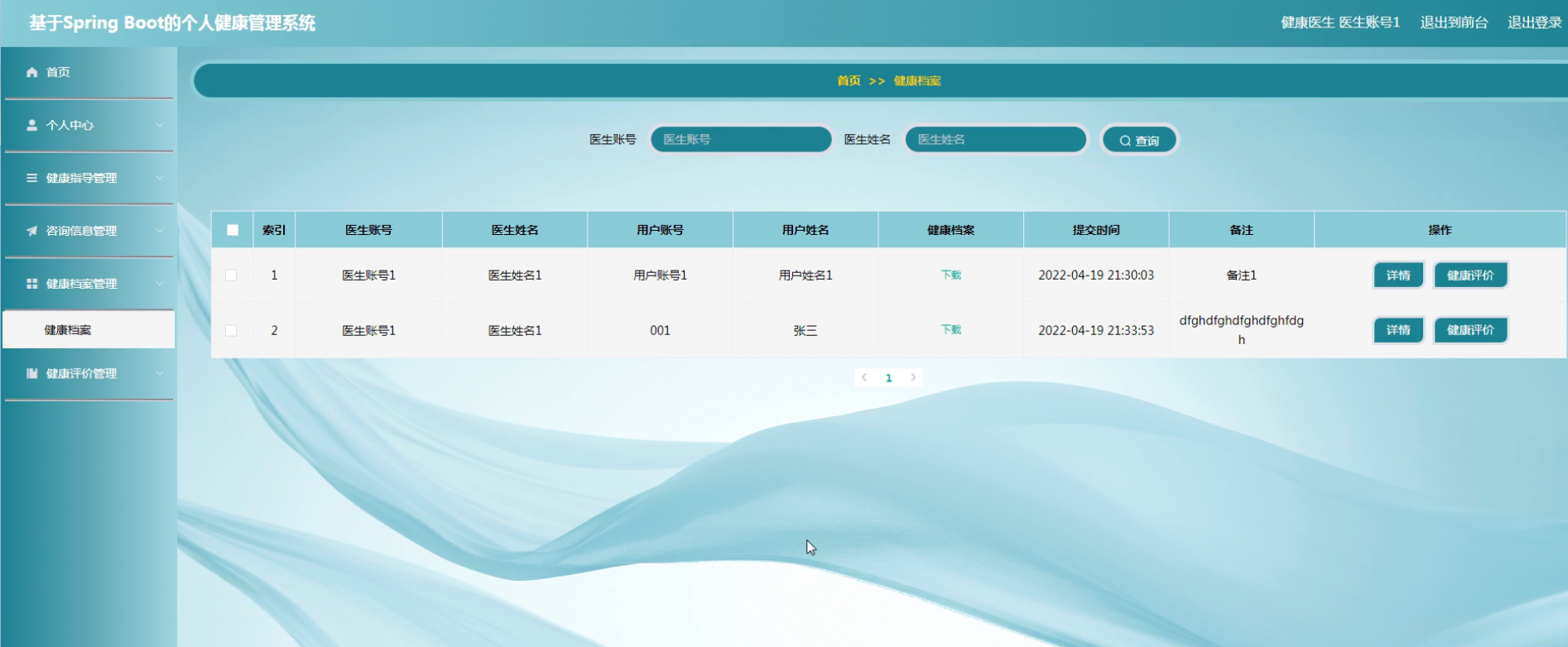Click the 001 user account cell

pos(660,330)
